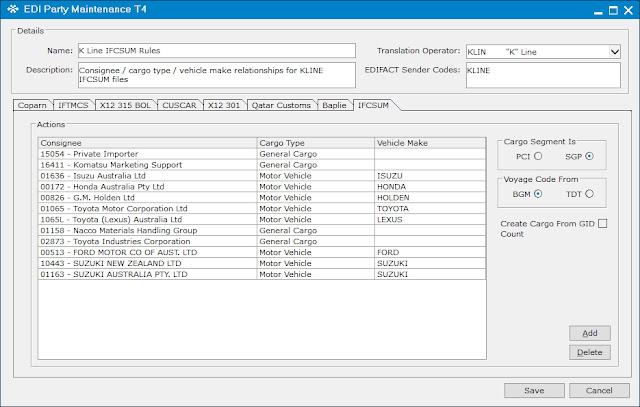Click the HOLDEN vehicle make cell
The width and height of the screenshot is (640, 407).
[x=430, y=198]
